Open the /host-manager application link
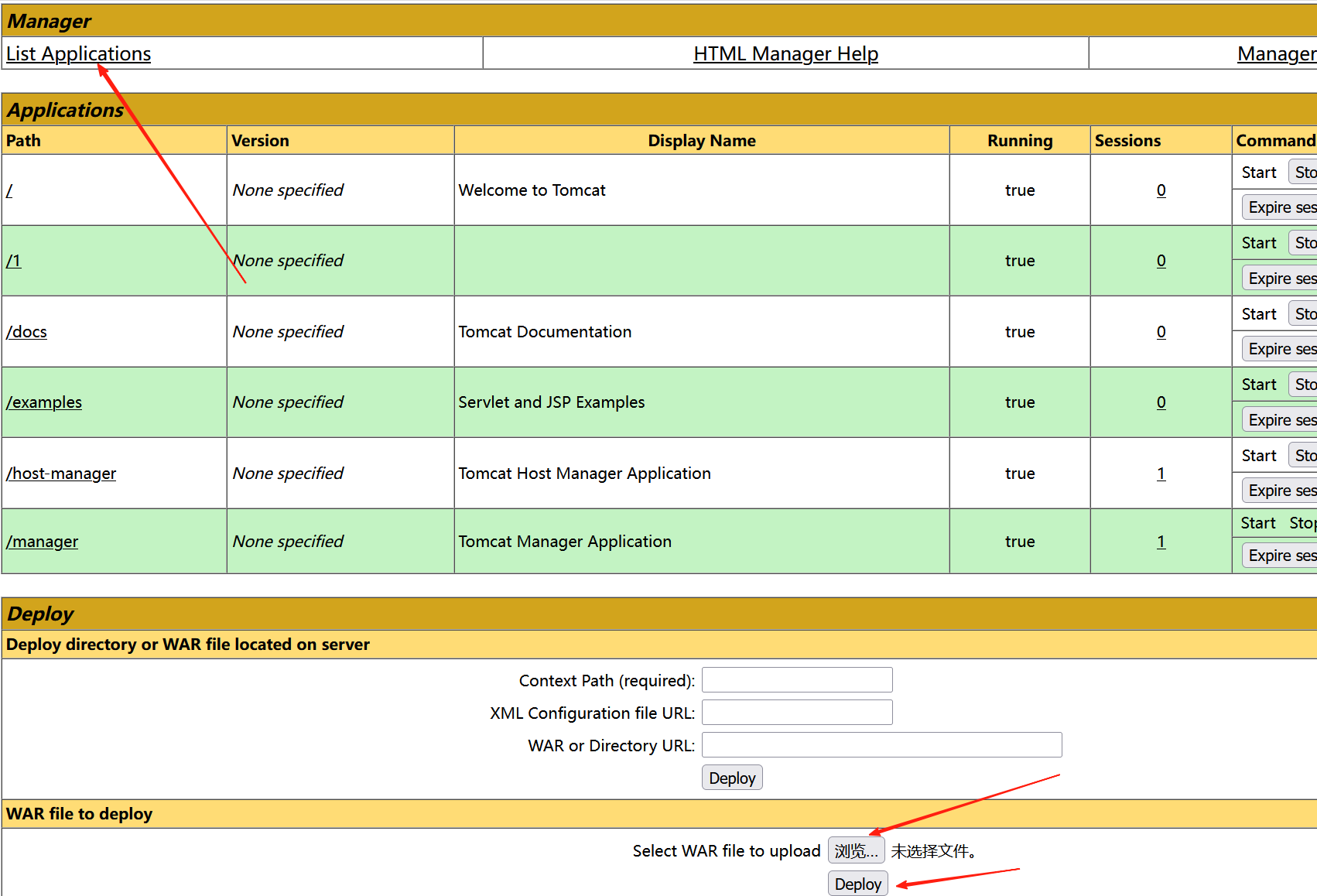The image size is (1317, 896). pos(61,474)
